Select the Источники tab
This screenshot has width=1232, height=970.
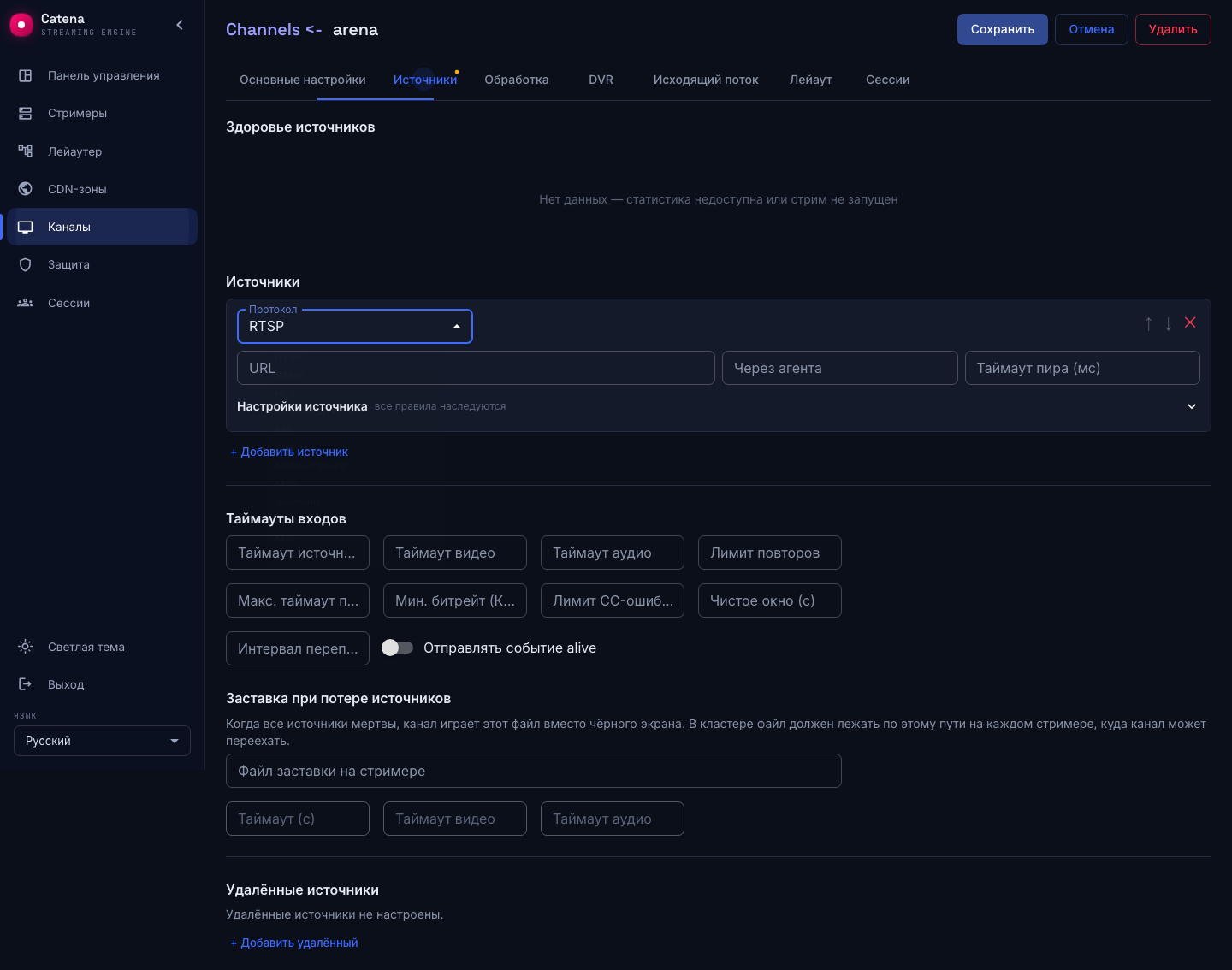pos(425,80)
